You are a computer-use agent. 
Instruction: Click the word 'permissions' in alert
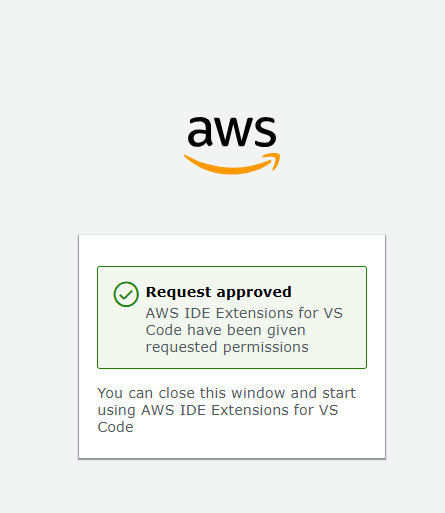click(x=266, y=347)
